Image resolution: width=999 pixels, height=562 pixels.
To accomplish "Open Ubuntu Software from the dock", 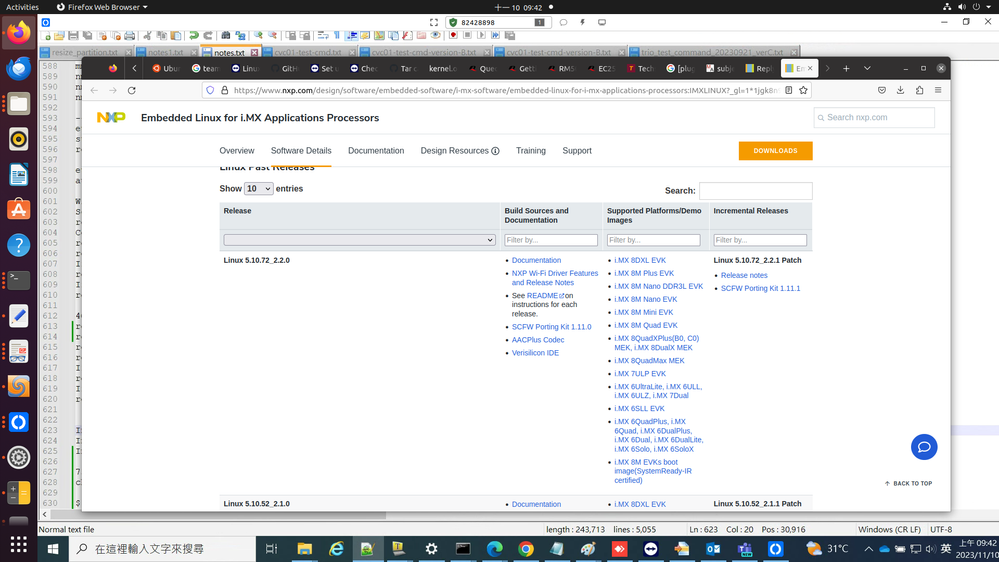I will 18,210.
